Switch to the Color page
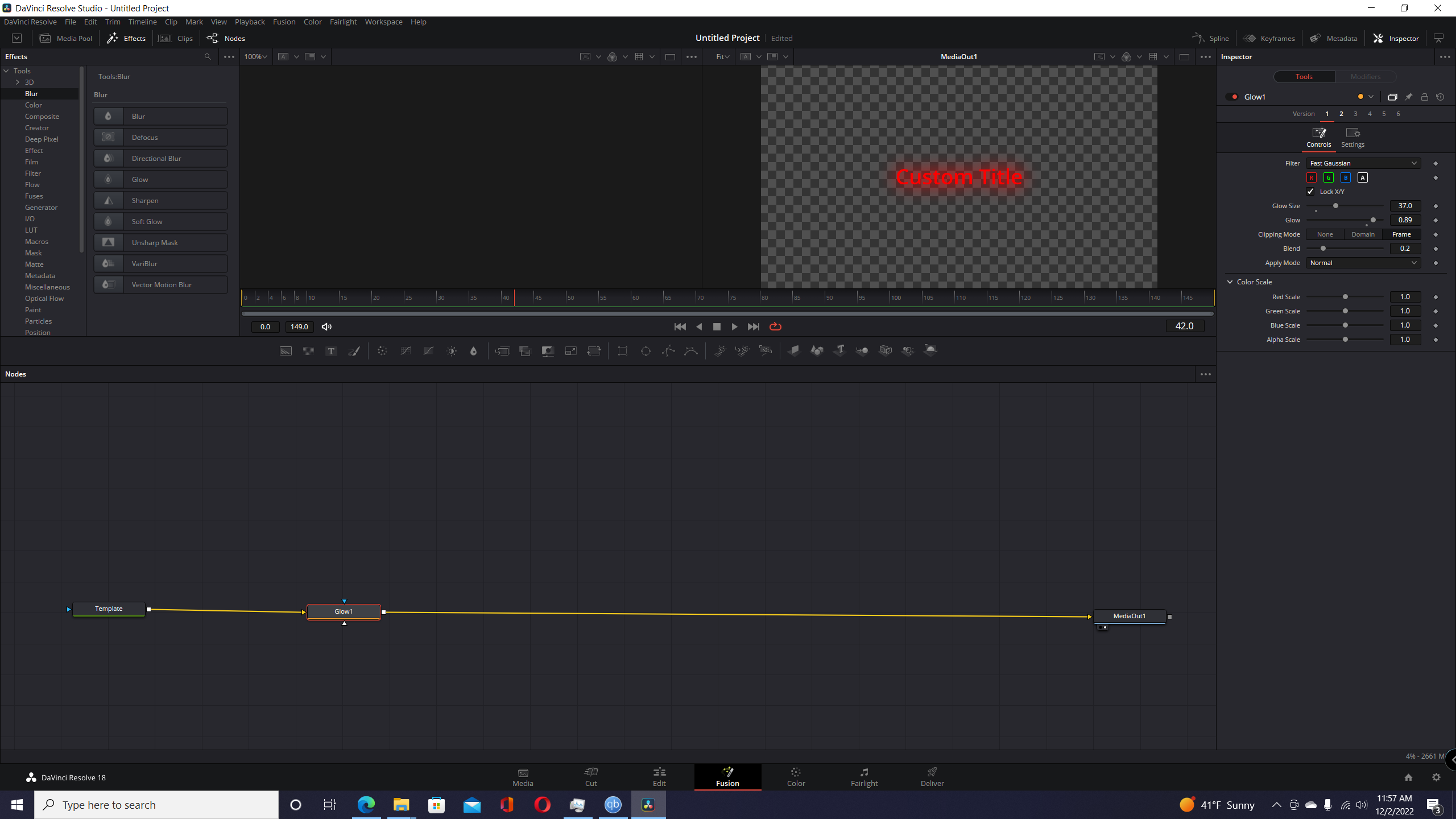 tap(796, 776)
